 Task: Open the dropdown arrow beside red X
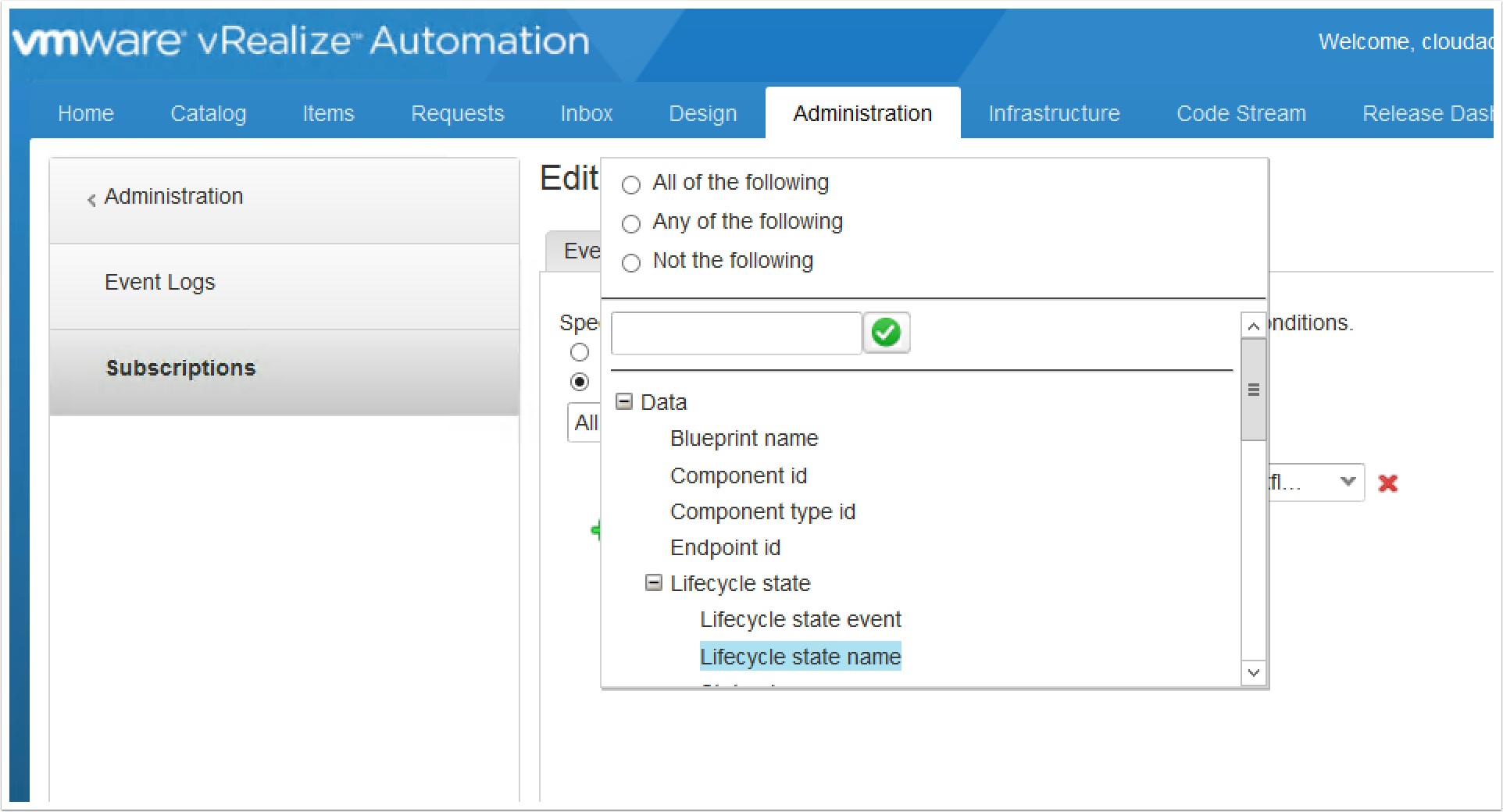(x=1348, y=482)
